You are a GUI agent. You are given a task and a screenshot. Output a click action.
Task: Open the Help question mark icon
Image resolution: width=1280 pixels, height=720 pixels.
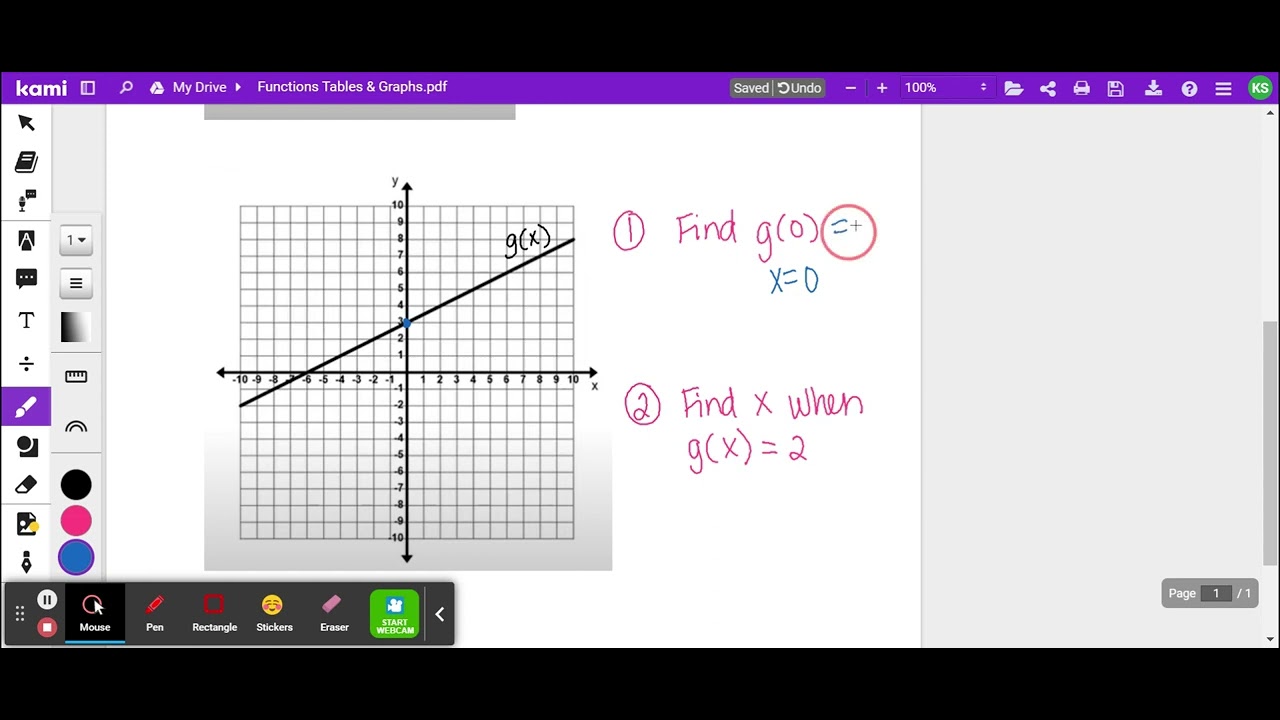click(1189, 88)
